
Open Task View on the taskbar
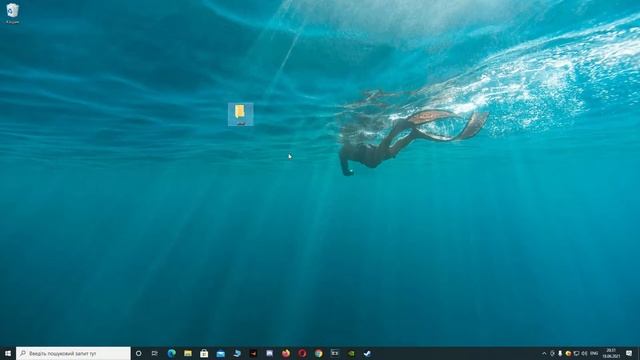[155, 353]
